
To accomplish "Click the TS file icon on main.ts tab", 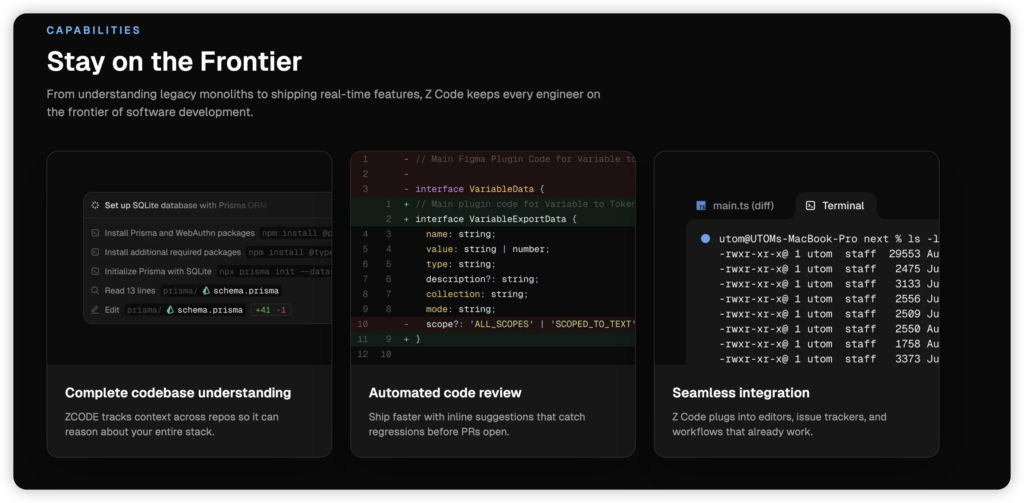I will pyautogui.click(x=701, y=206).
